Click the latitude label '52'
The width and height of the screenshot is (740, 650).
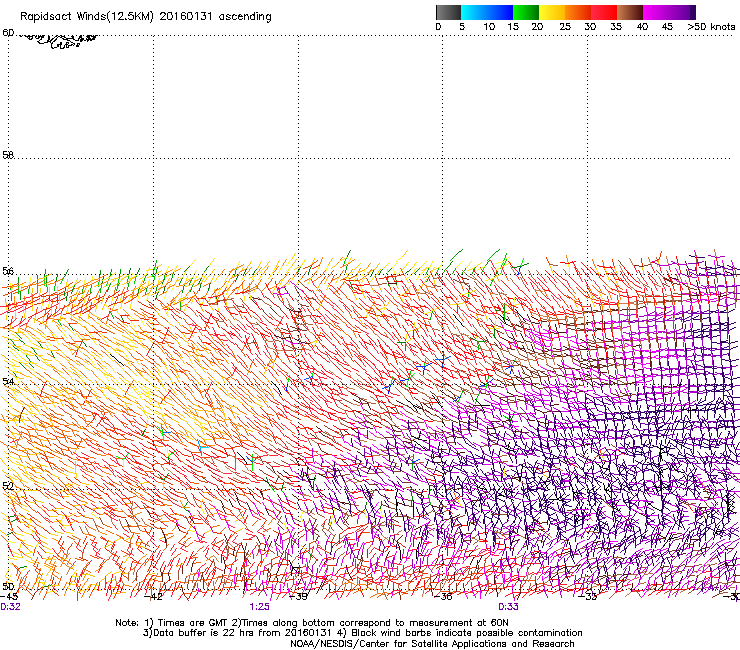8,486
